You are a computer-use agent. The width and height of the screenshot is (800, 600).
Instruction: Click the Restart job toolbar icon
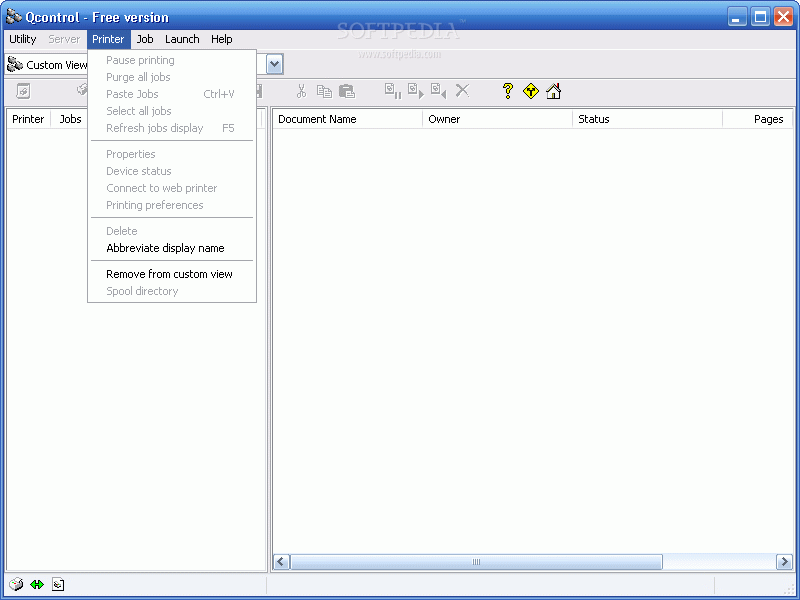point(439,91)
